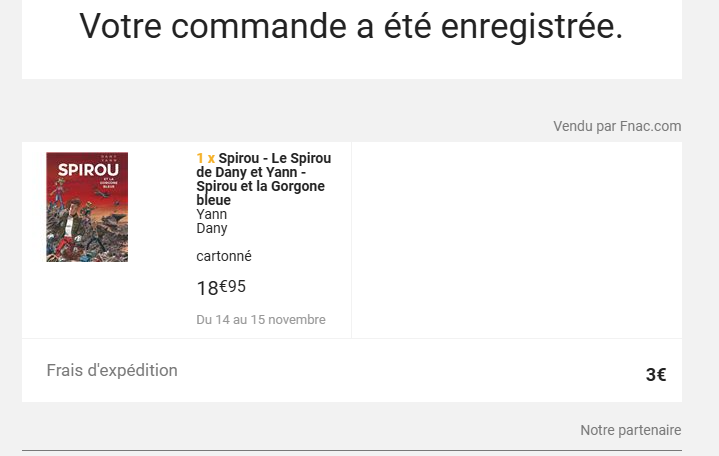
Task: Click the gray background beside Vendu par
Action: coord(300,126)
